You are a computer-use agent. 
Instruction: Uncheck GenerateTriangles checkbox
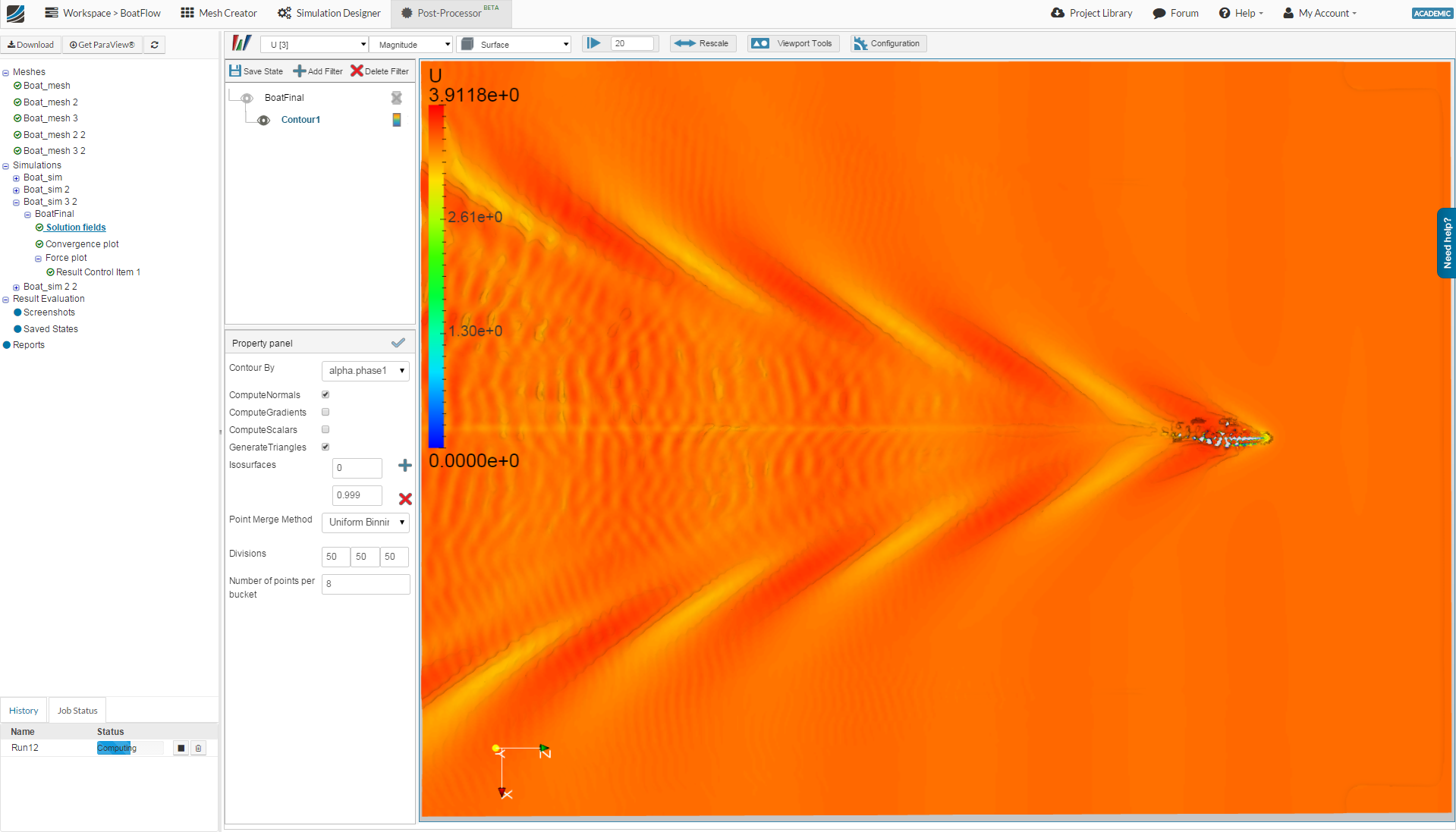[x=325, y=447]
